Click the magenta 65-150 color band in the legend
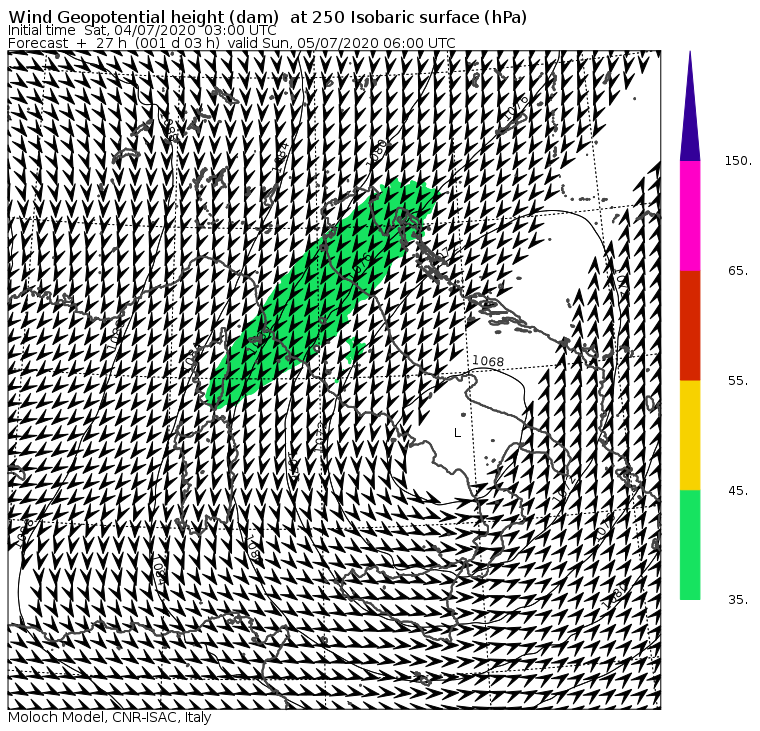The width and height of the screenshot is (760, 731). tap(690, 216)
